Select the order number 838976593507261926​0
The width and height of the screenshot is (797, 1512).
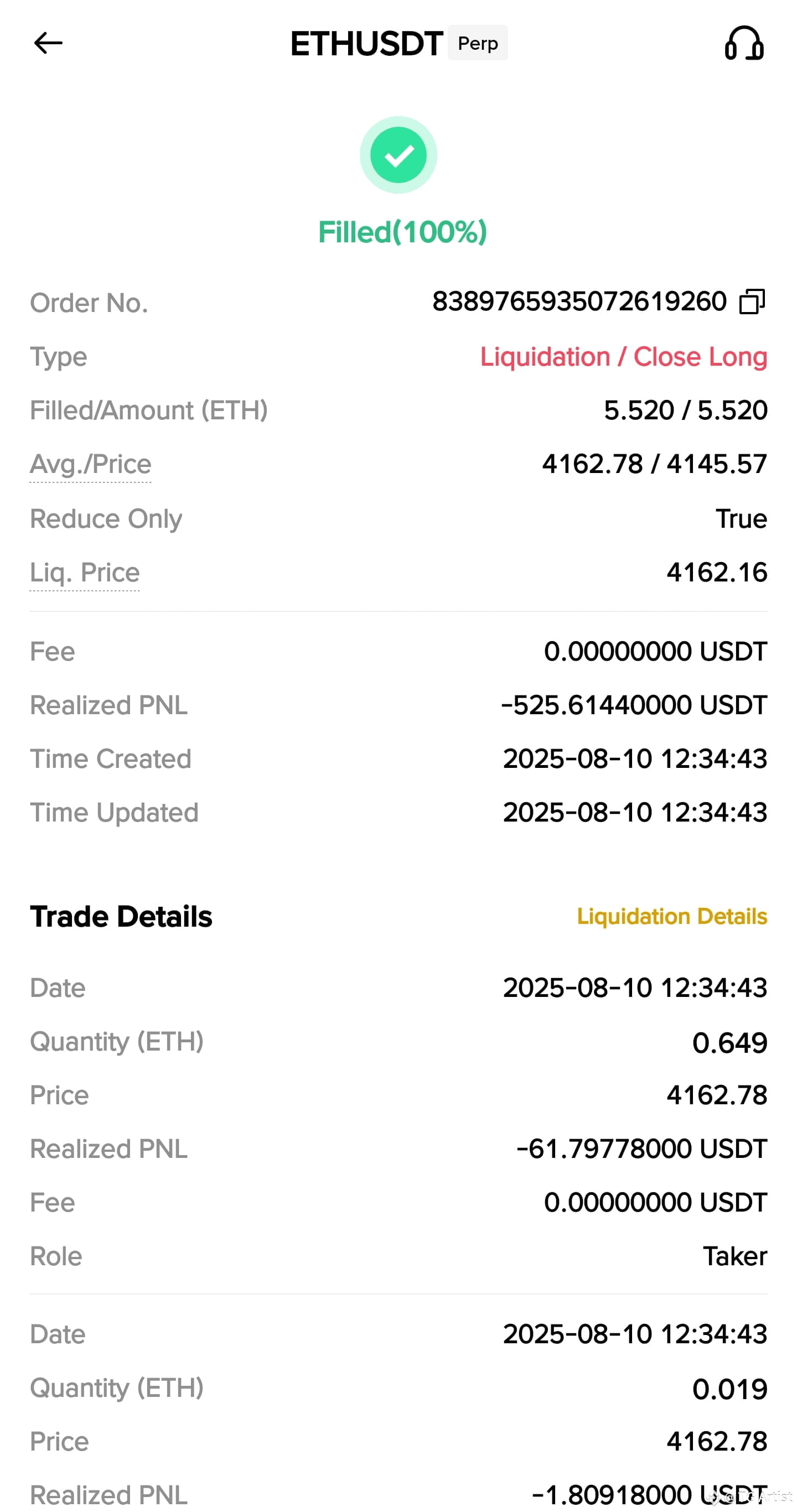pos(579,302)
